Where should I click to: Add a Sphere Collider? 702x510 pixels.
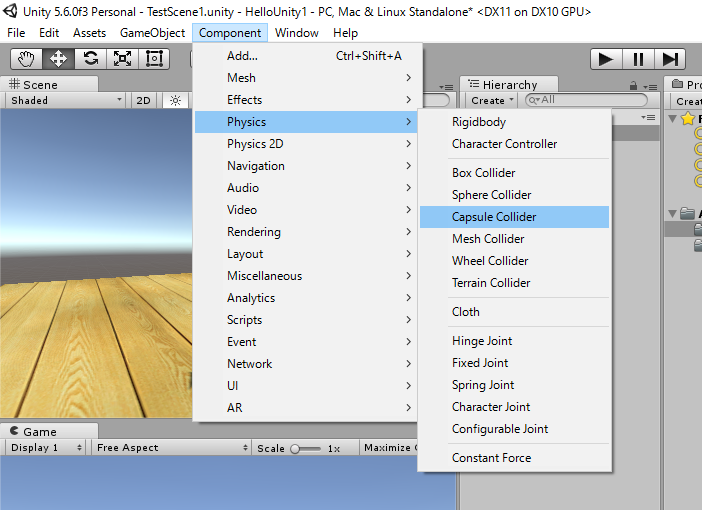pos(514,195)
